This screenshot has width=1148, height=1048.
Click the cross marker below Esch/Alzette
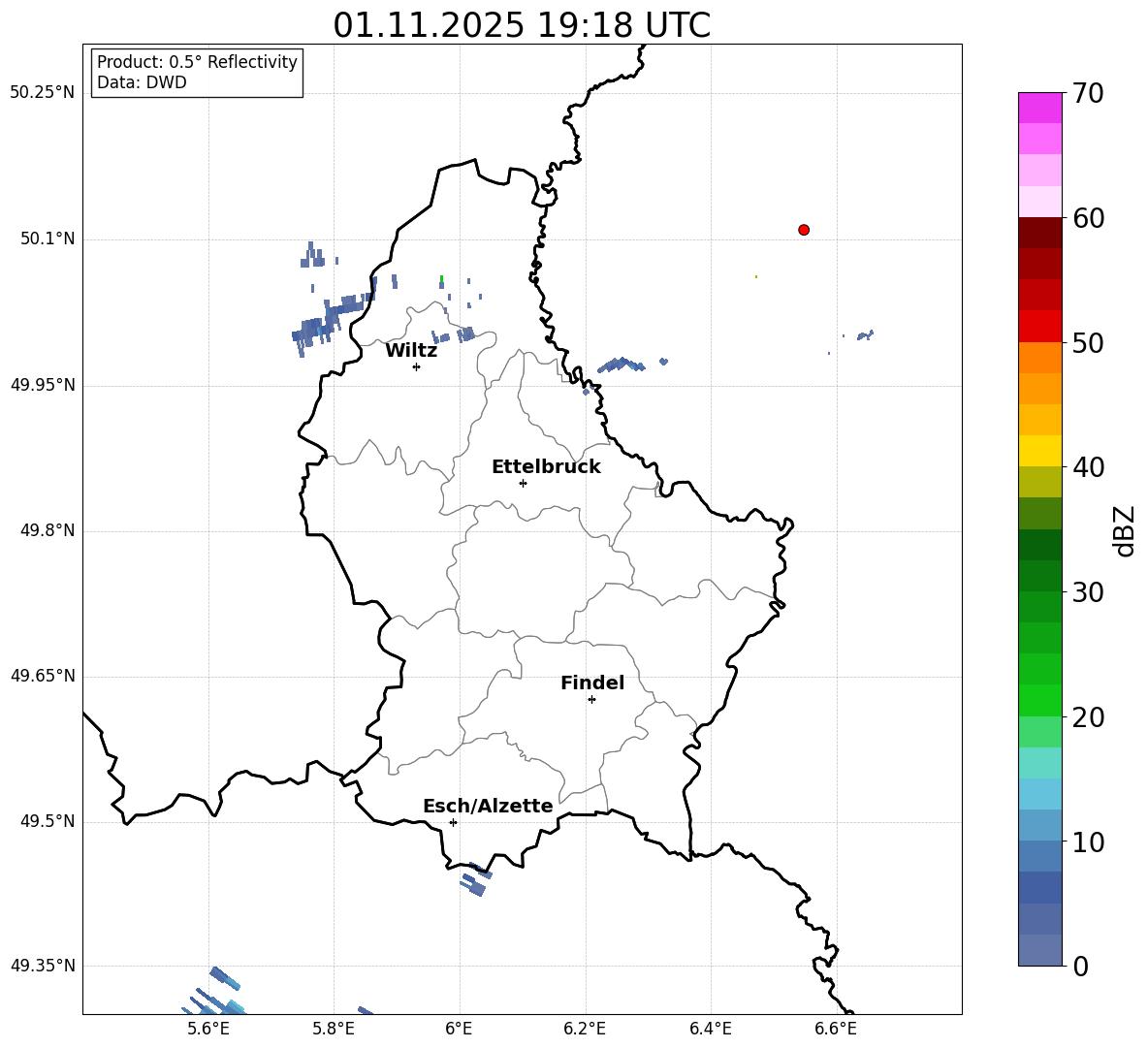click(453, 822)
